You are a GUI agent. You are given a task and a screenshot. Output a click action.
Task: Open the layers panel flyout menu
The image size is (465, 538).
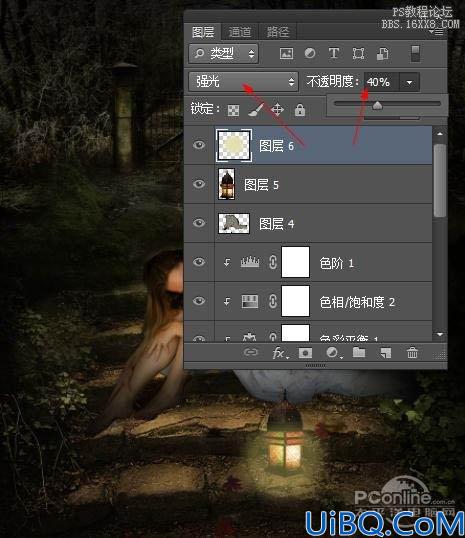pos(438,32)
